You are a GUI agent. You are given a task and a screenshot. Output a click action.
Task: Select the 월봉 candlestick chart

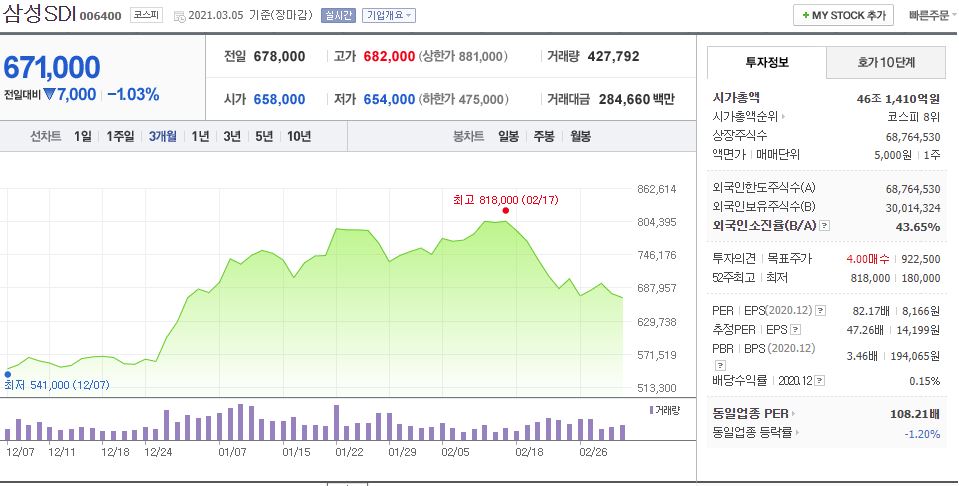(x=580, y=136)
